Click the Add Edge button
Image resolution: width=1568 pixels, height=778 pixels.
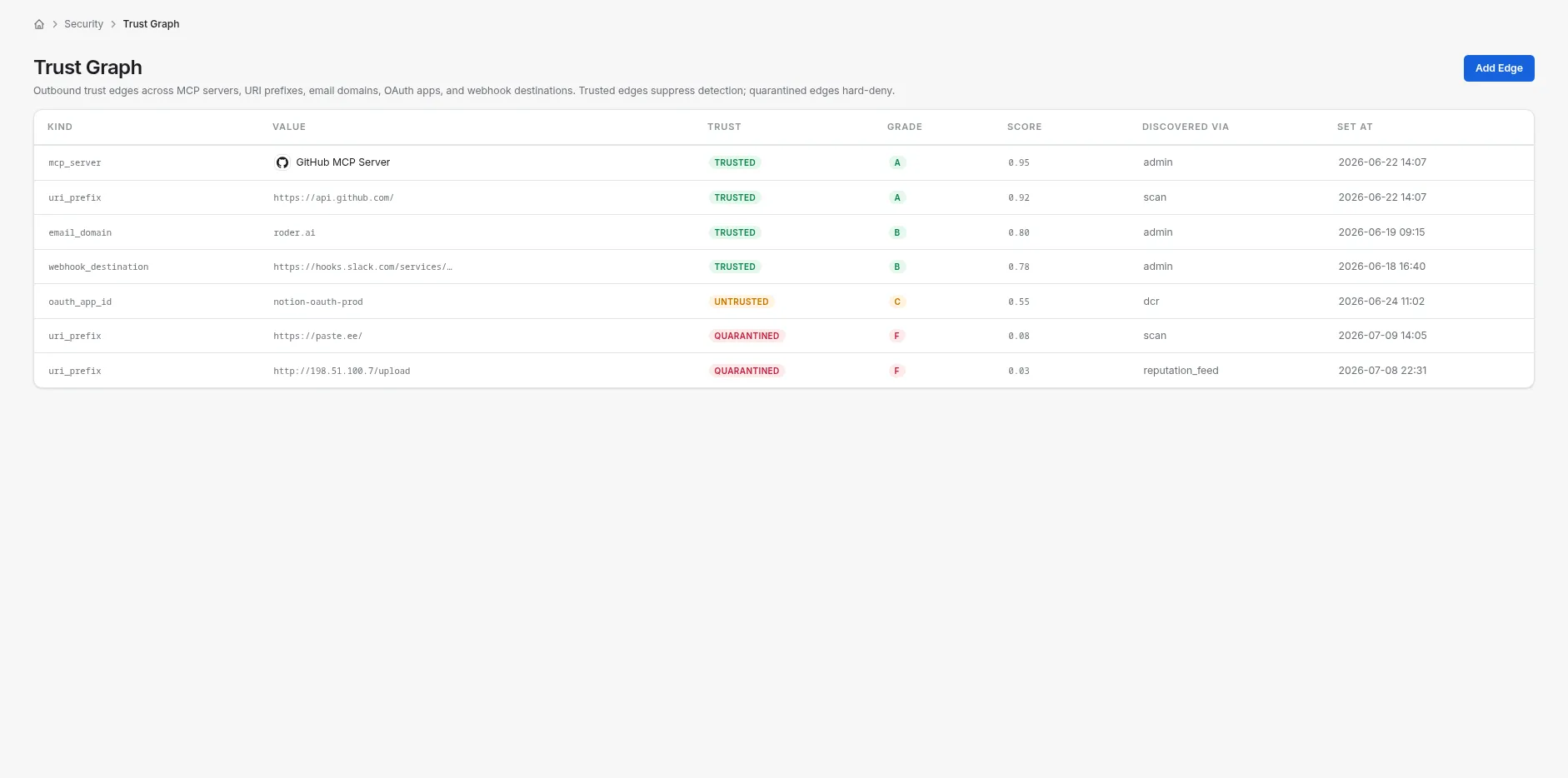click(1499, 68)
